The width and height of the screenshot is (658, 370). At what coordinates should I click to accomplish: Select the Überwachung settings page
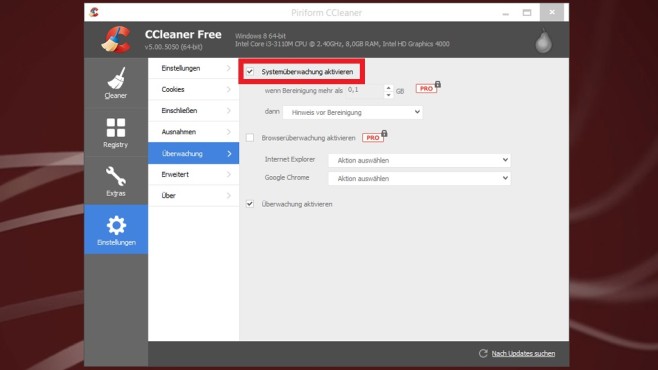tap(193, 153)
